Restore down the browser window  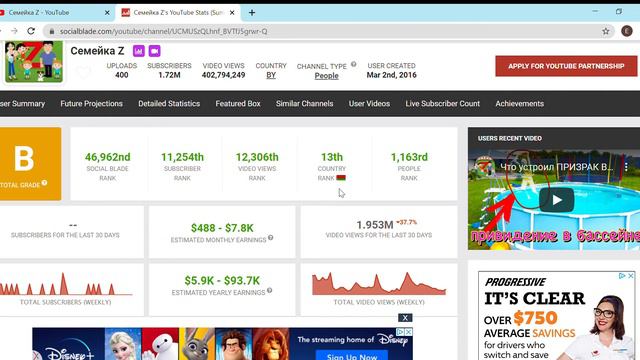tap(619, 12)
